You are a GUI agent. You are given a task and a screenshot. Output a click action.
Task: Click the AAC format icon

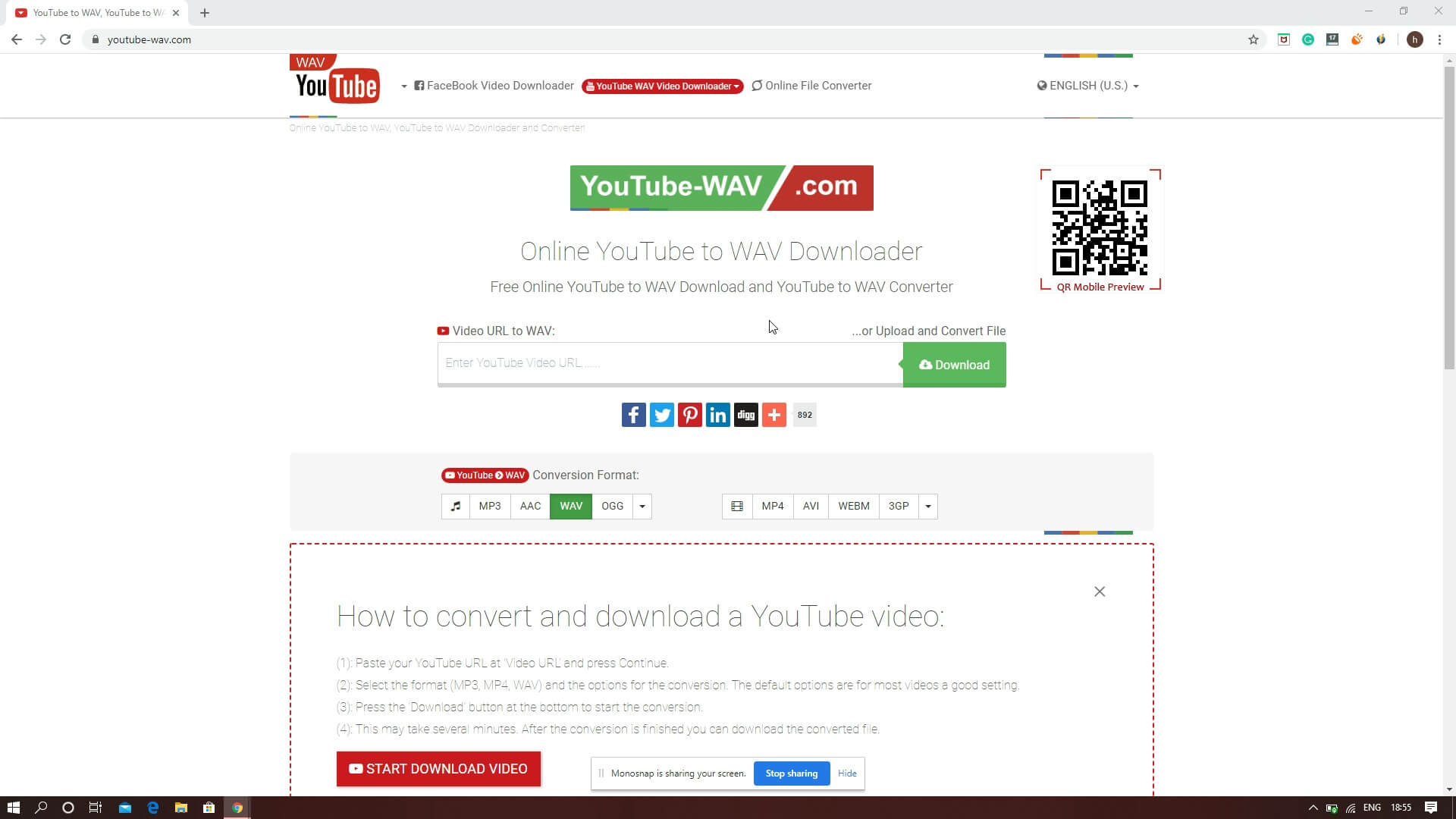tap(530, 505)
